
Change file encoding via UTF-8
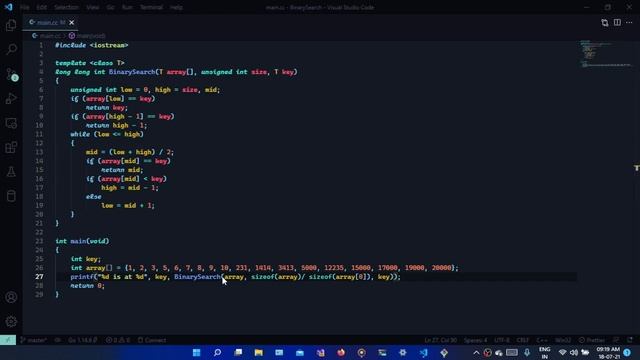tap(502, 340)
